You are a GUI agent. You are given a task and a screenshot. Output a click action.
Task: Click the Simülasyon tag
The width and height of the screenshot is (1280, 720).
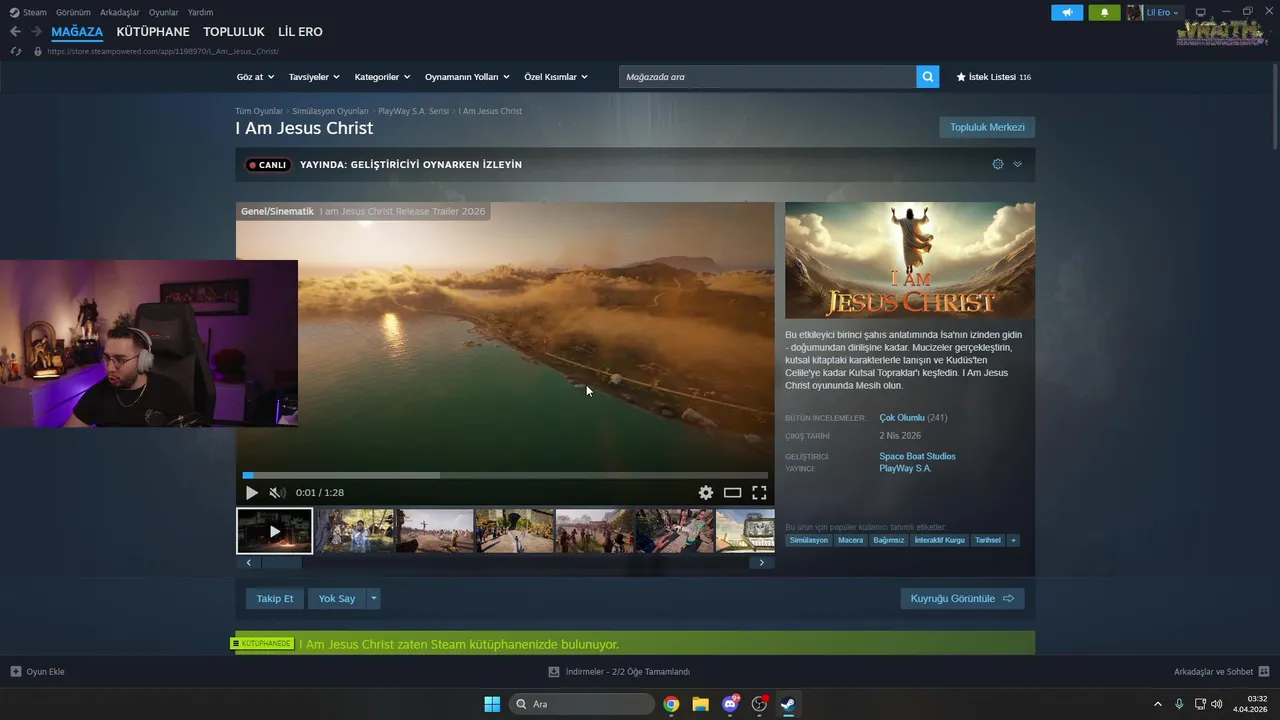tap(808, 540)
